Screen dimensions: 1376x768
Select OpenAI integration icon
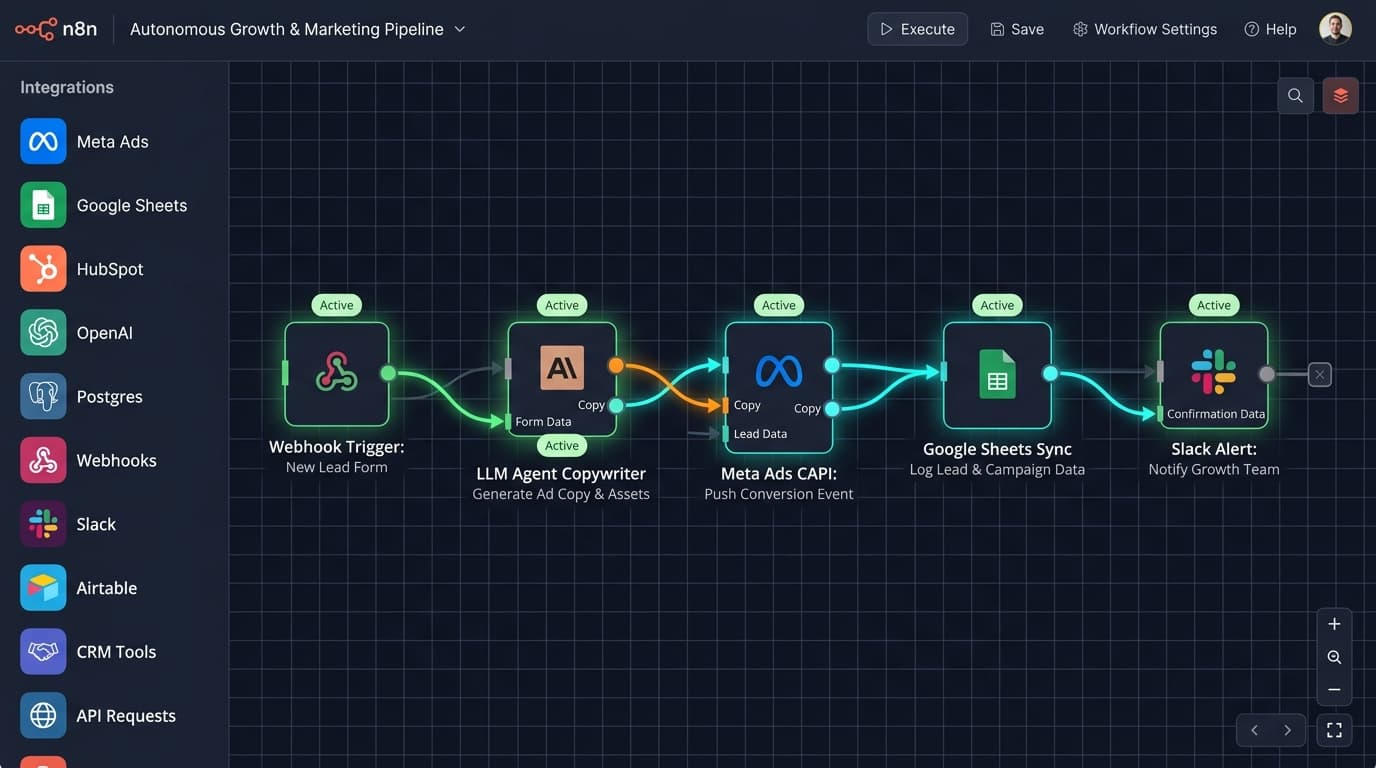point(43,333)
